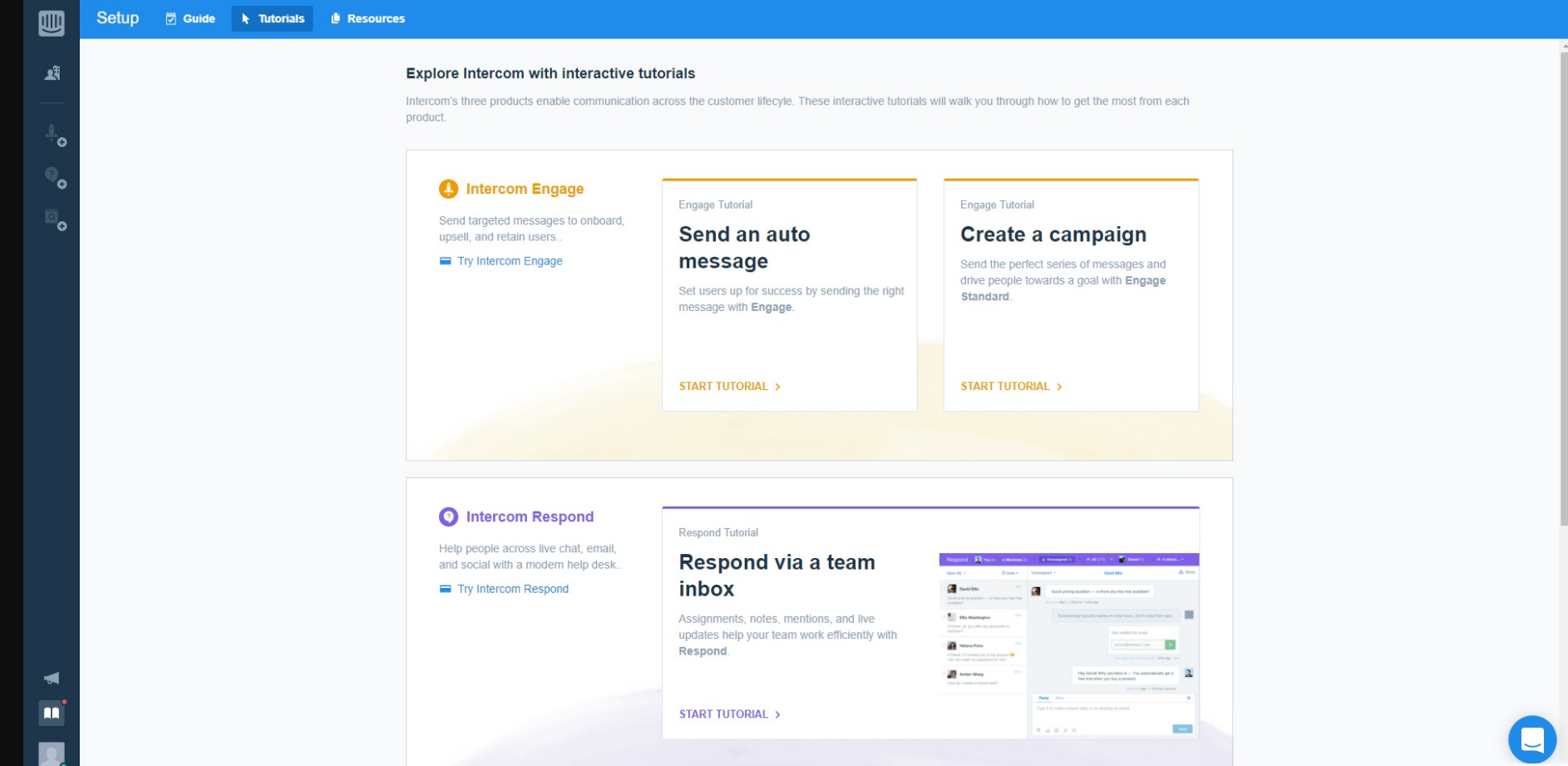The image size is (1568, 766).
Task: Open the user avatar in sidebar
Action: click(52, 754)
